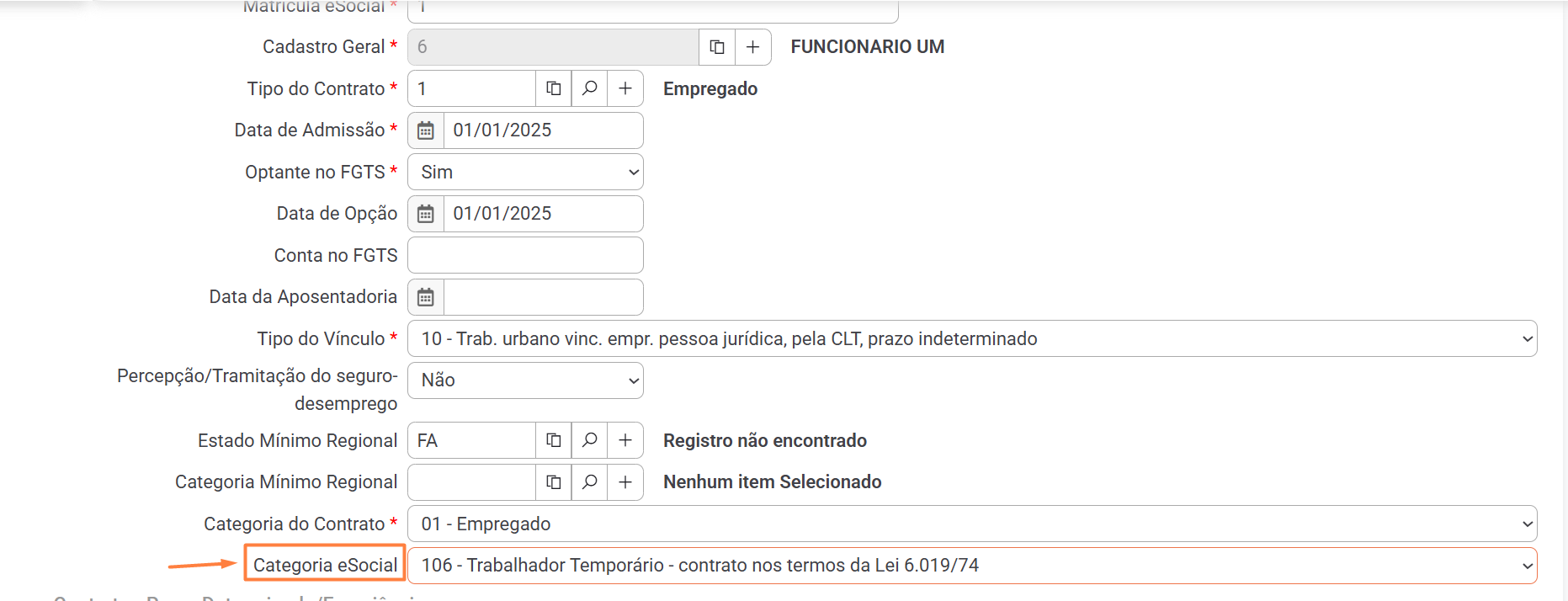Click plus icon for Categoria Mínimo Regional
The width and height of the screenshot is (1568, 601).
(625, 482)
